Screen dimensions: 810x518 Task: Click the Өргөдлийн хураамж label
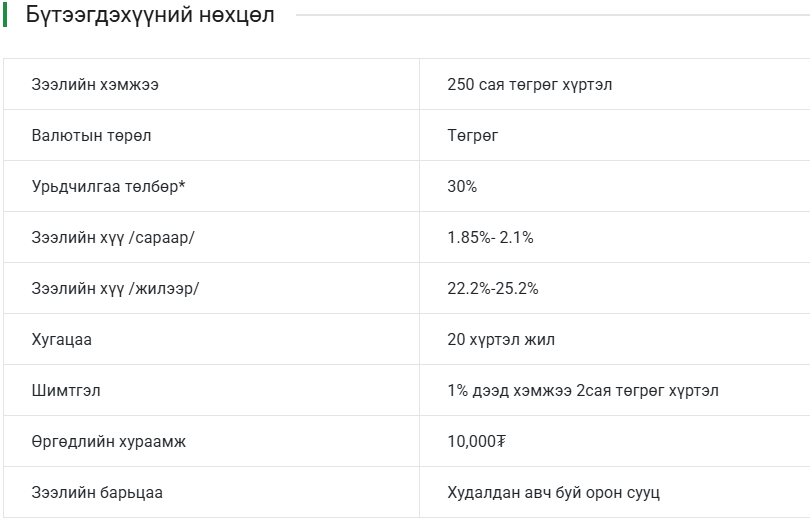(109, 441)
